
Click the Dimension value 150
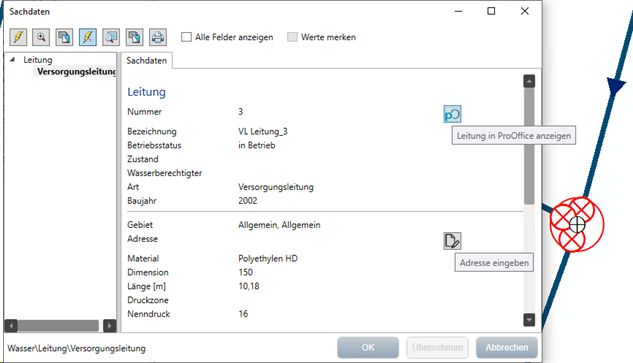(x=245, y=272)
